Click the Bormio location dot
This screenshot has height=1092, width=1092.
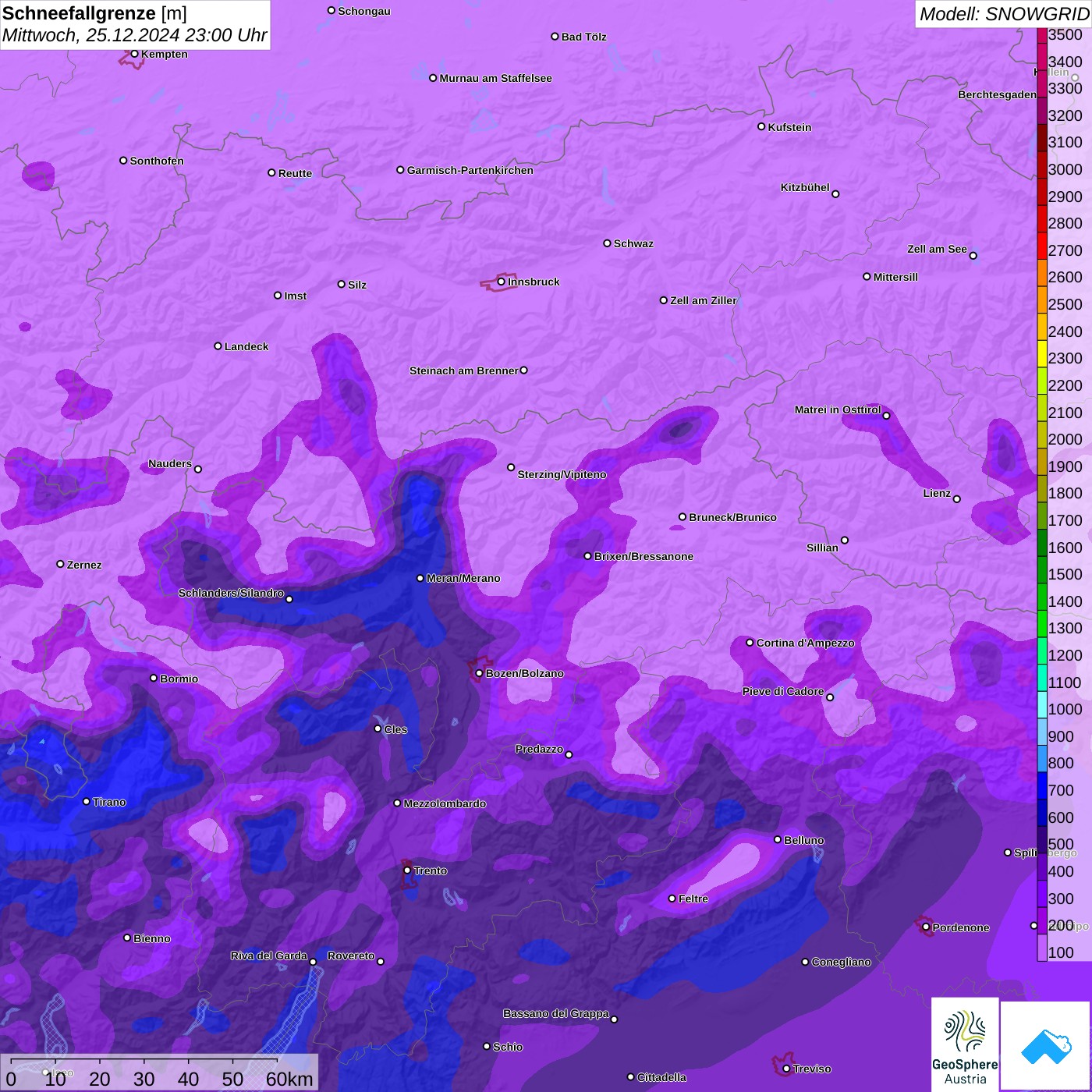pyautogui.click(x=154, y=678)
